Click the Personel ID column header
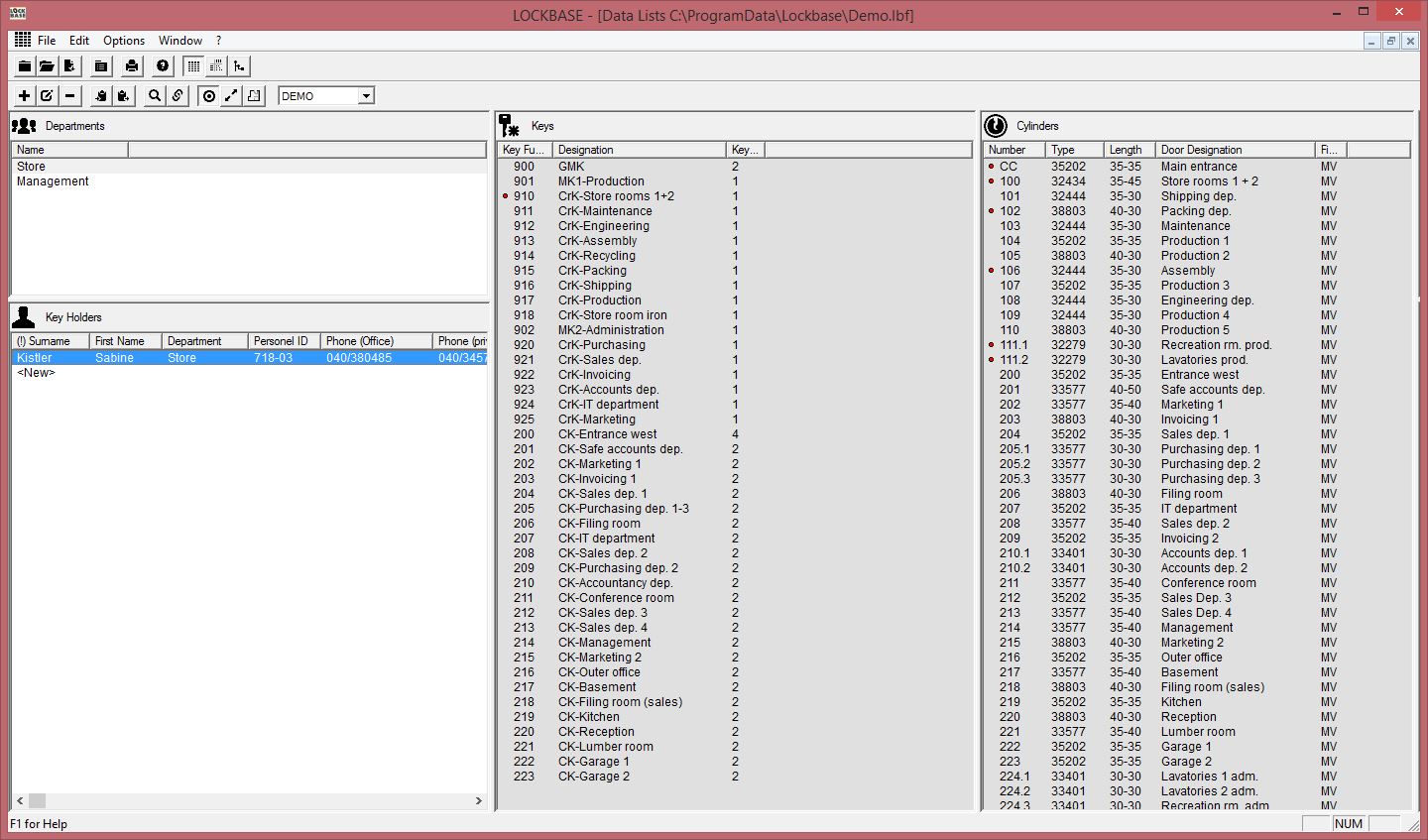Screen dimensions: 1428x840 click(284, 341)
